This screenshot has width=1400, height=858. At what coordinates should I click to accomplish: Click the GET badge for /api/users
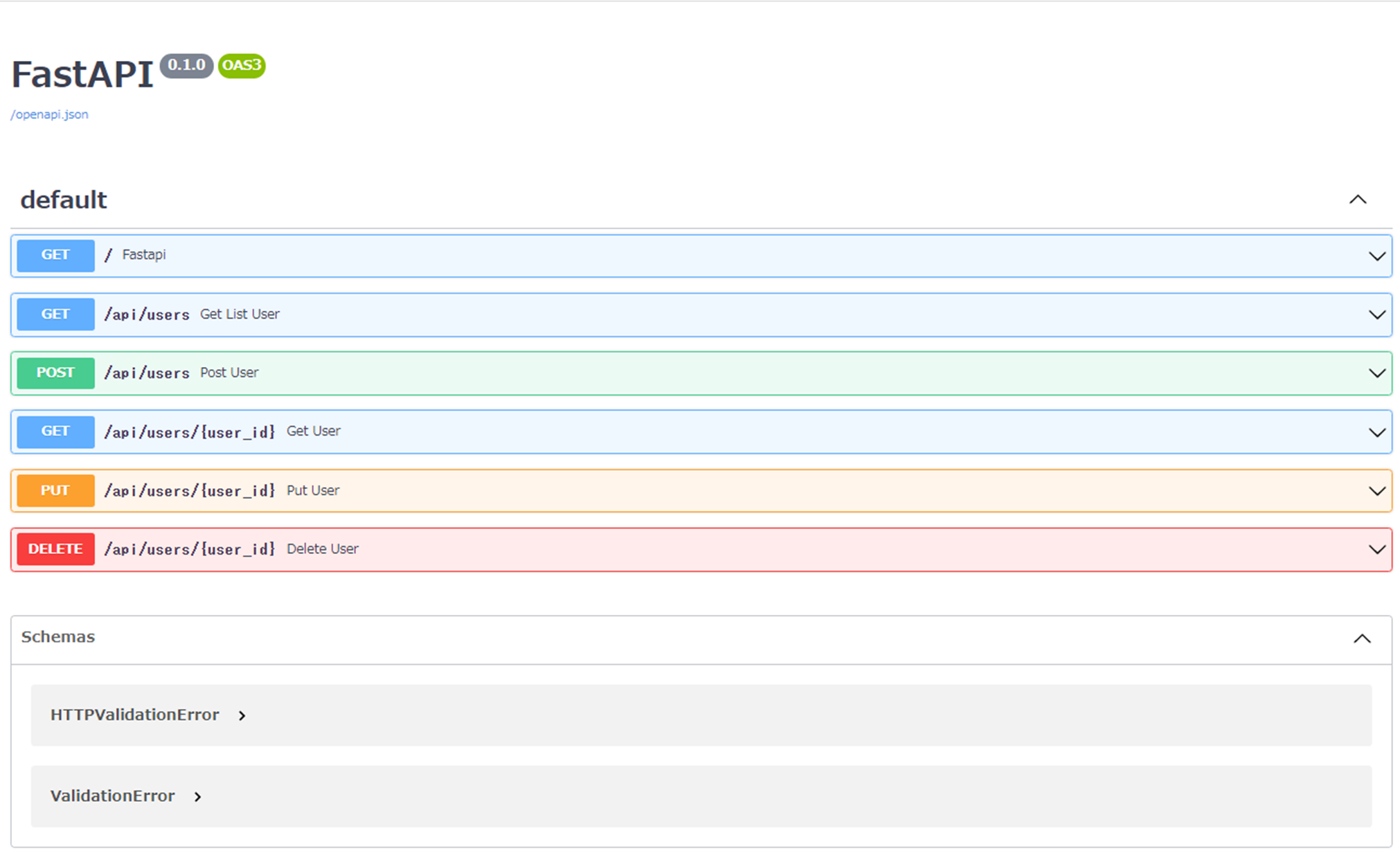pos(55,314)
